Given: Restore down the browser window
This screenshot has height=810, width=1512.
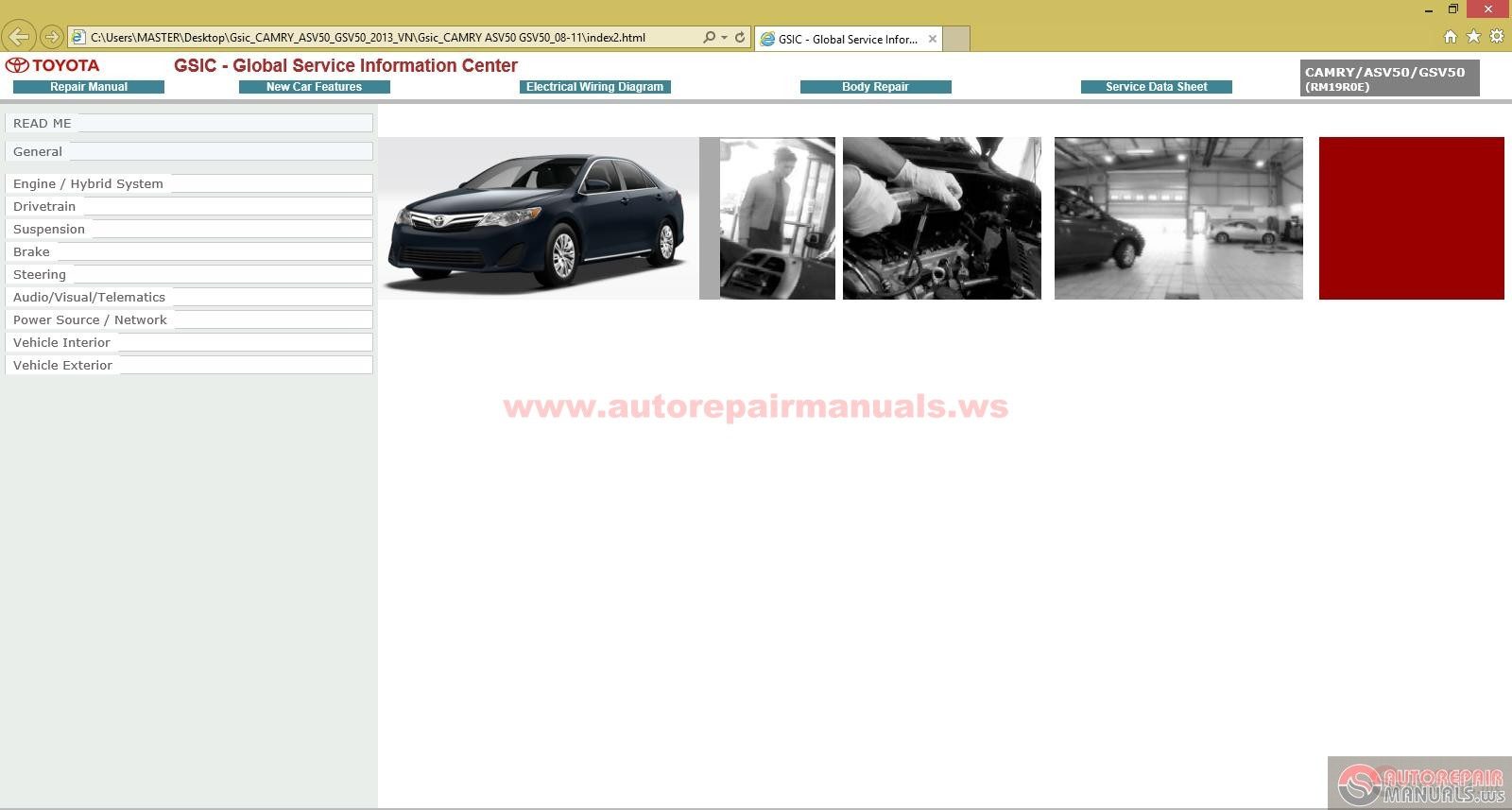Looking at the screenshot, I should tap(1453, 9).
